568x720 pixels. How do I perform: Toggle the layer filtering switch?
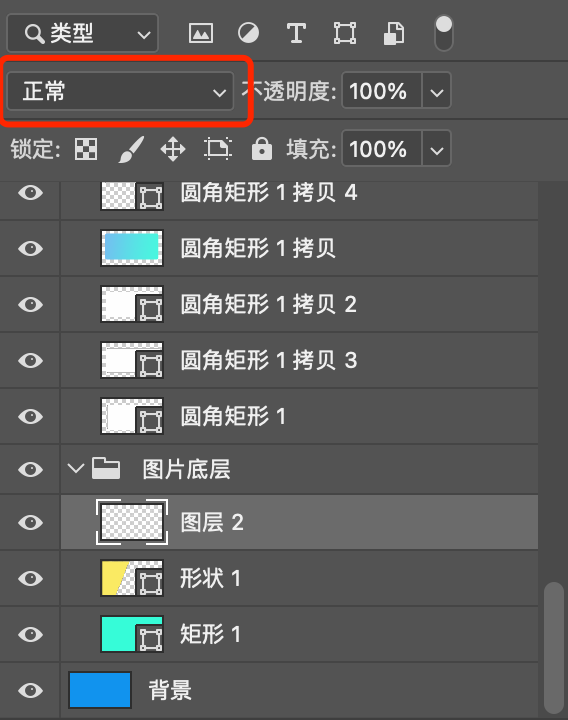tap(444, 33)
